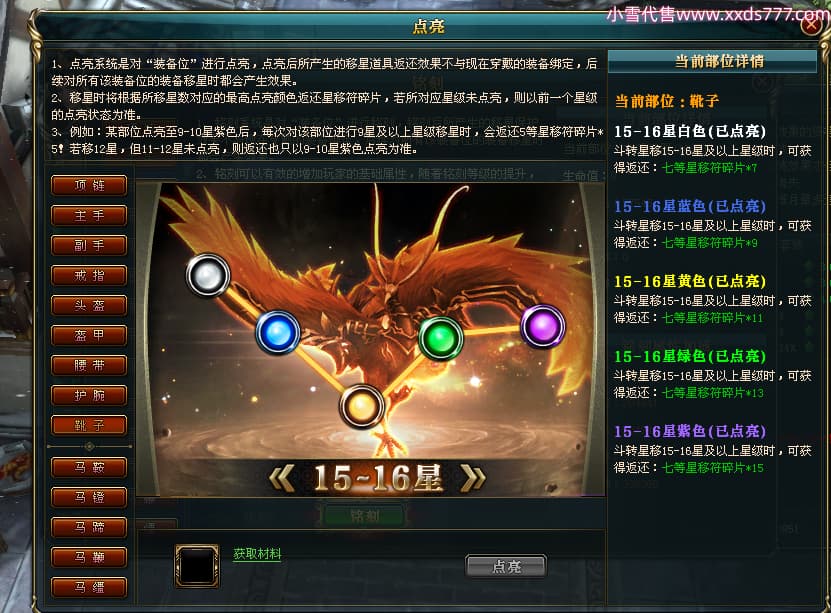The height and width of the screenshot is (613, 831).
Task: Switch to the 马鞍 mount slot
Action: (x=89, y=467)
